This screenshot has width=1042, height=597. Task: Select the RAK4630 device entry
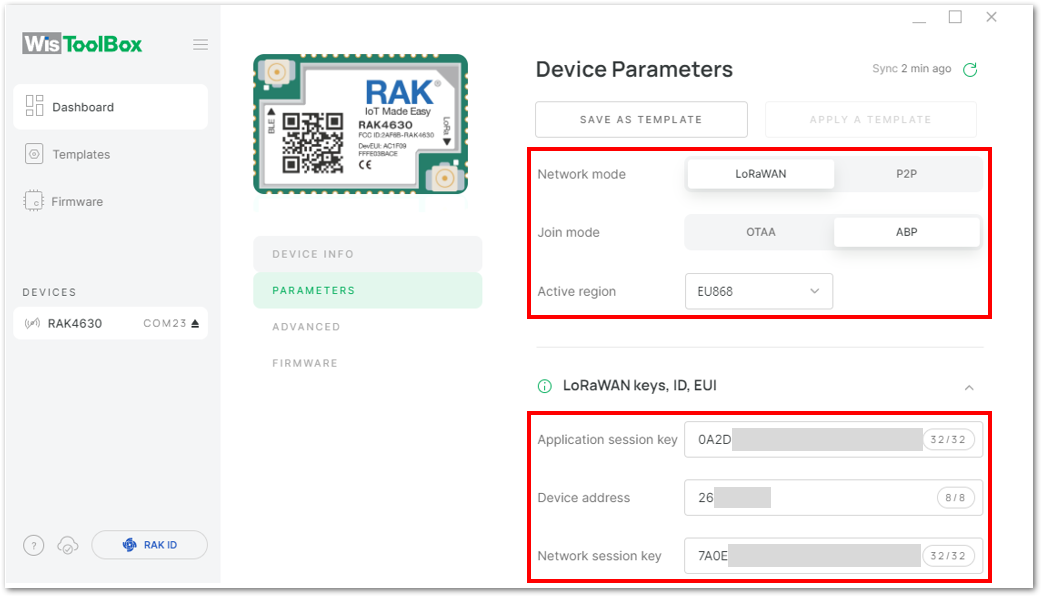(x=110, y=323)
